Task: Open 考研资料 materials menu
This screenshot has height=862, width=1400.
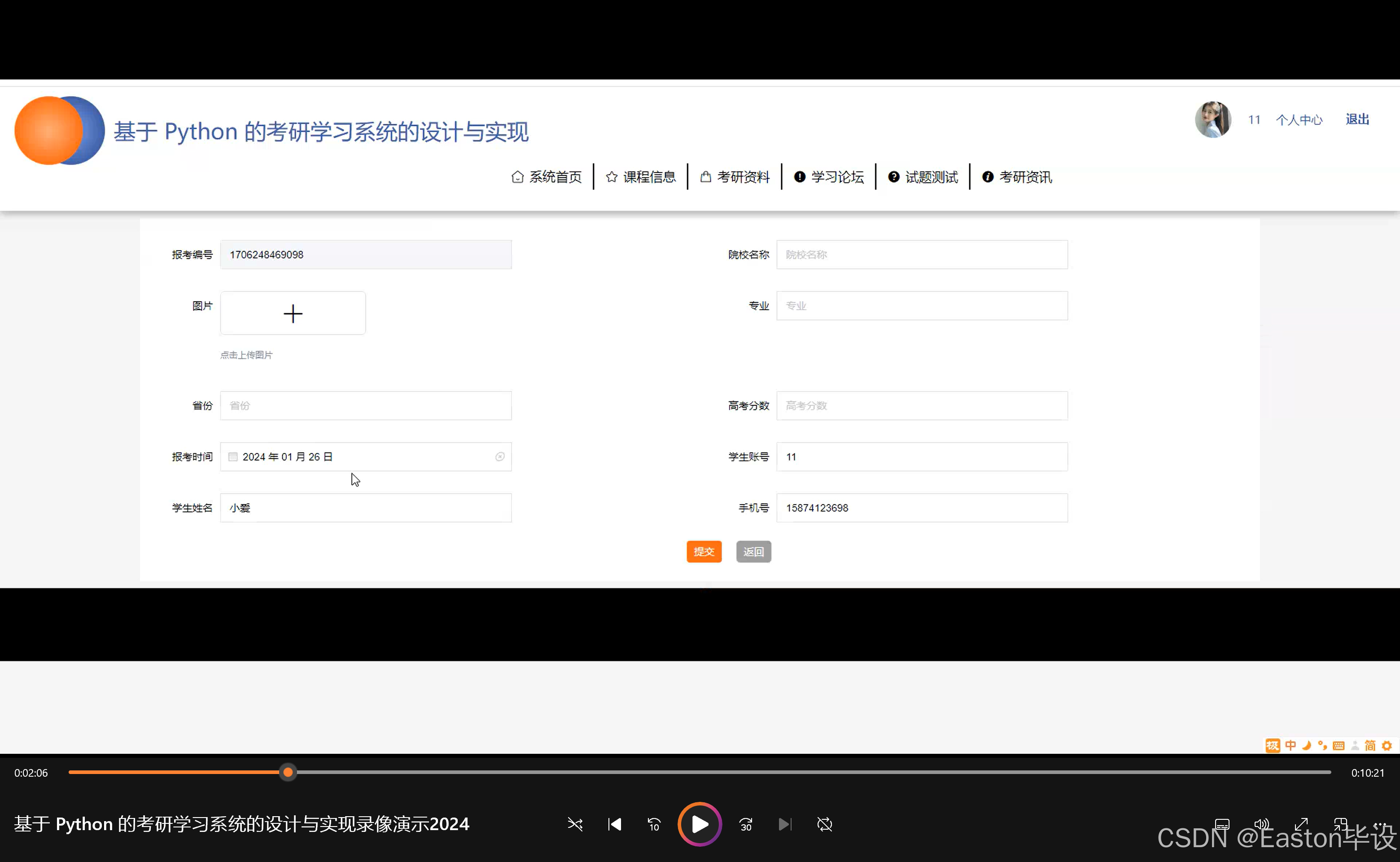Action: (x=735, y=177)
